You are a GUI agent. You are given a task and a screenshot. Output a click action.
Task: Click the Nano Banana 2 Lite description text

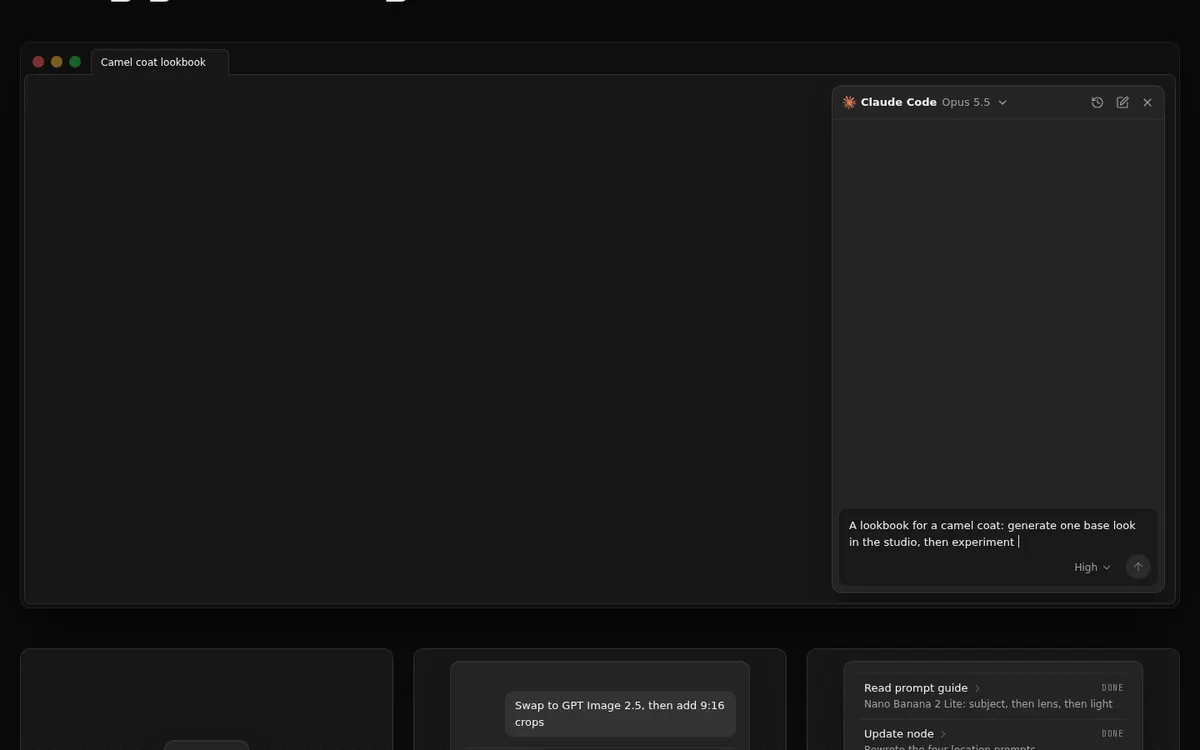pos(988,704)
